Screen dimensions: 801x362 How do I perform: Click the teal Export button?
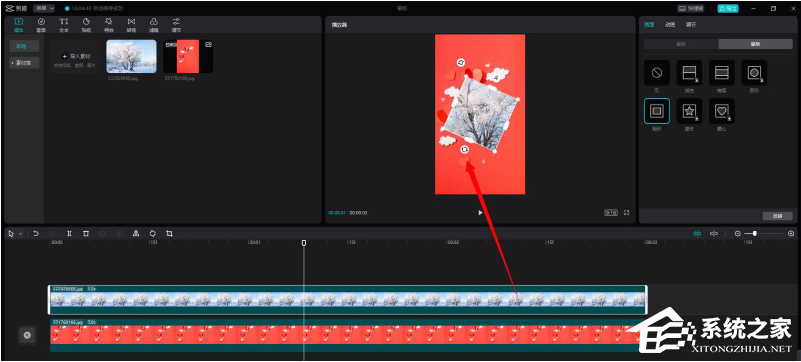728,8
